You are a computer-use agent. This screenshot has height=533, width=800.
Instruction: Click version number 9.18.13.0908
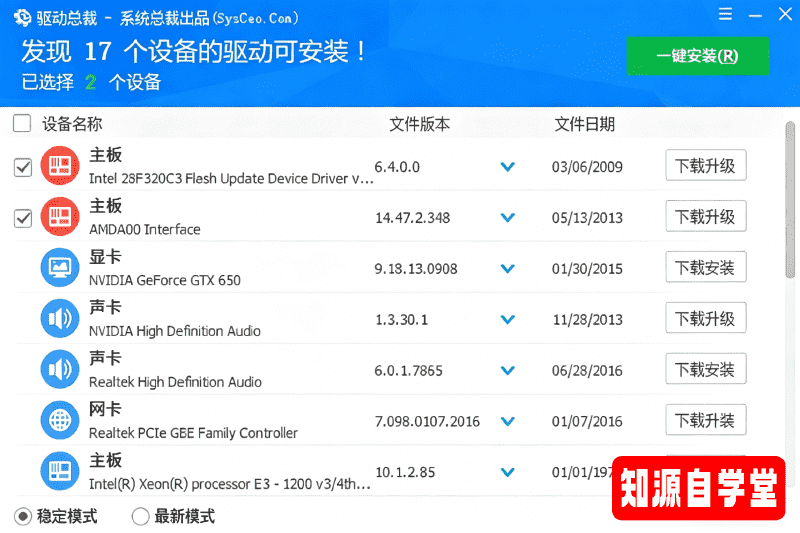coord(416,269)
